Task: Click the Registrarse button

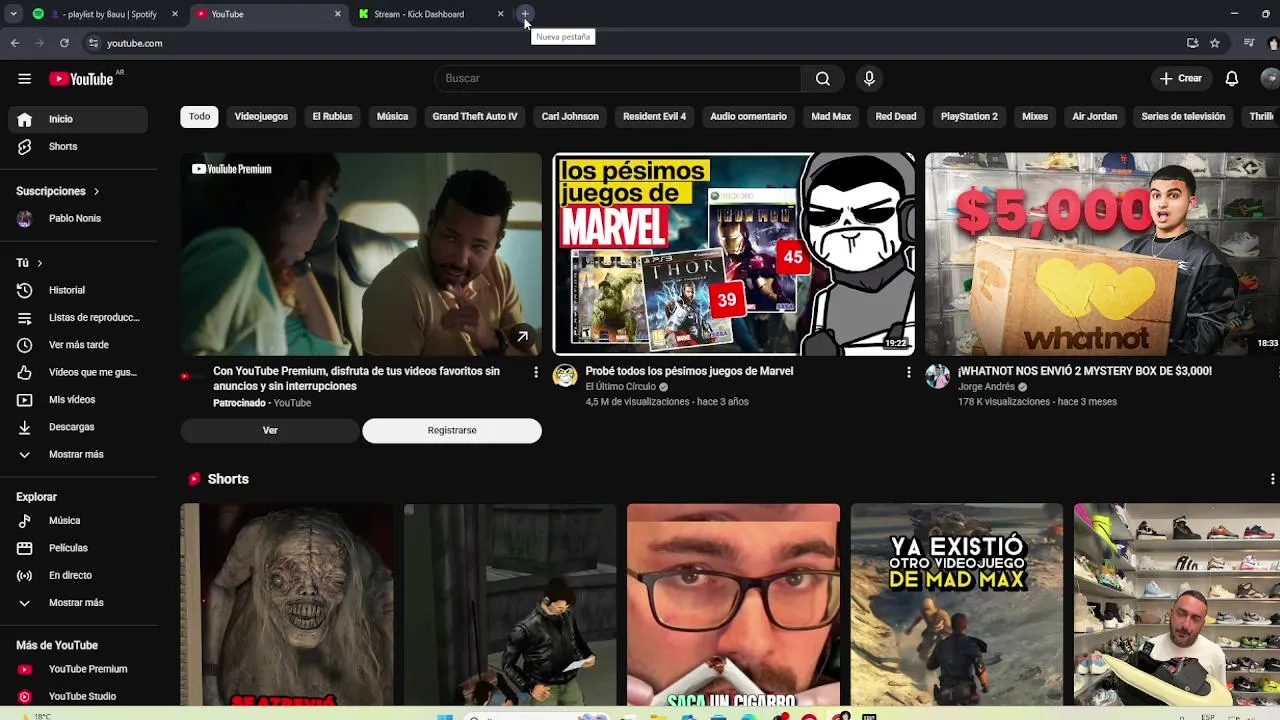Action: point(452,430)
